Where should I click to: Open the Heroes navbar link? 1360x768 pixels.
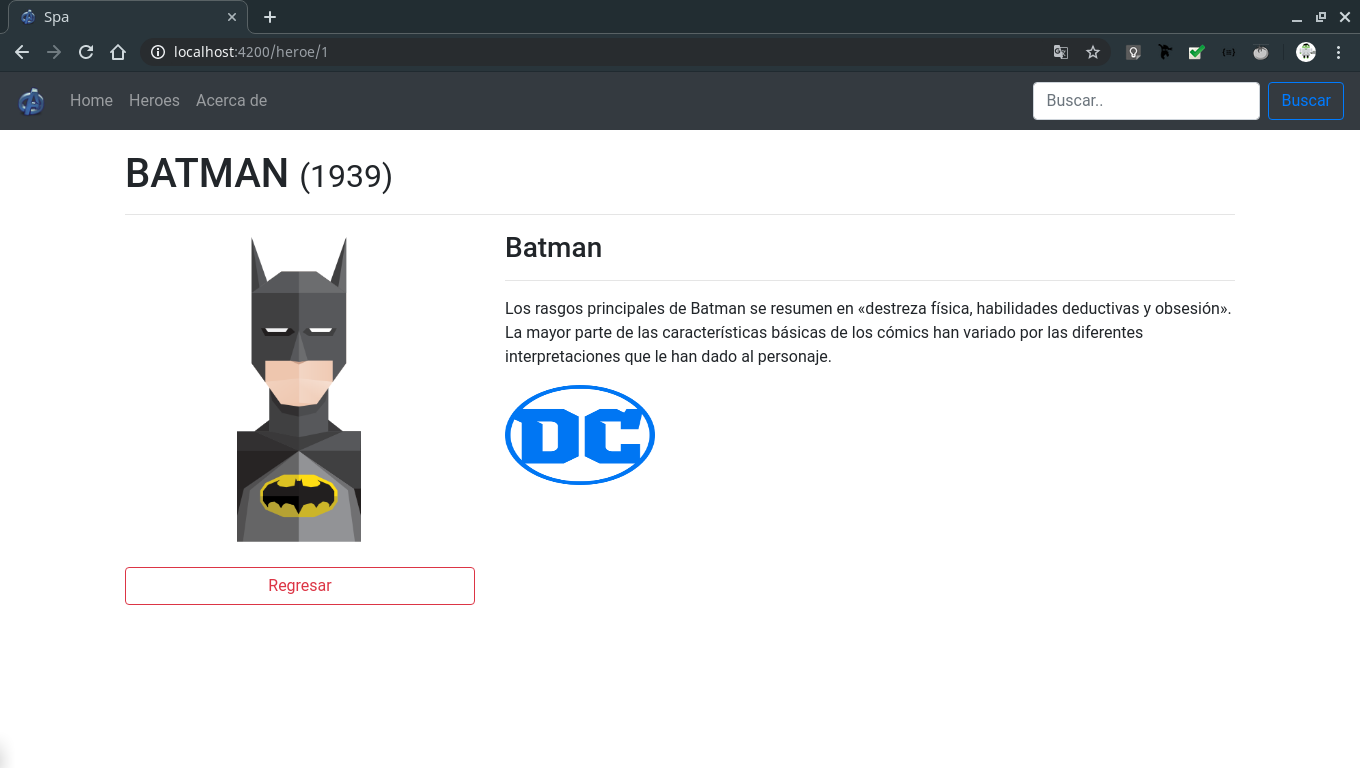(x=154, y=100)
